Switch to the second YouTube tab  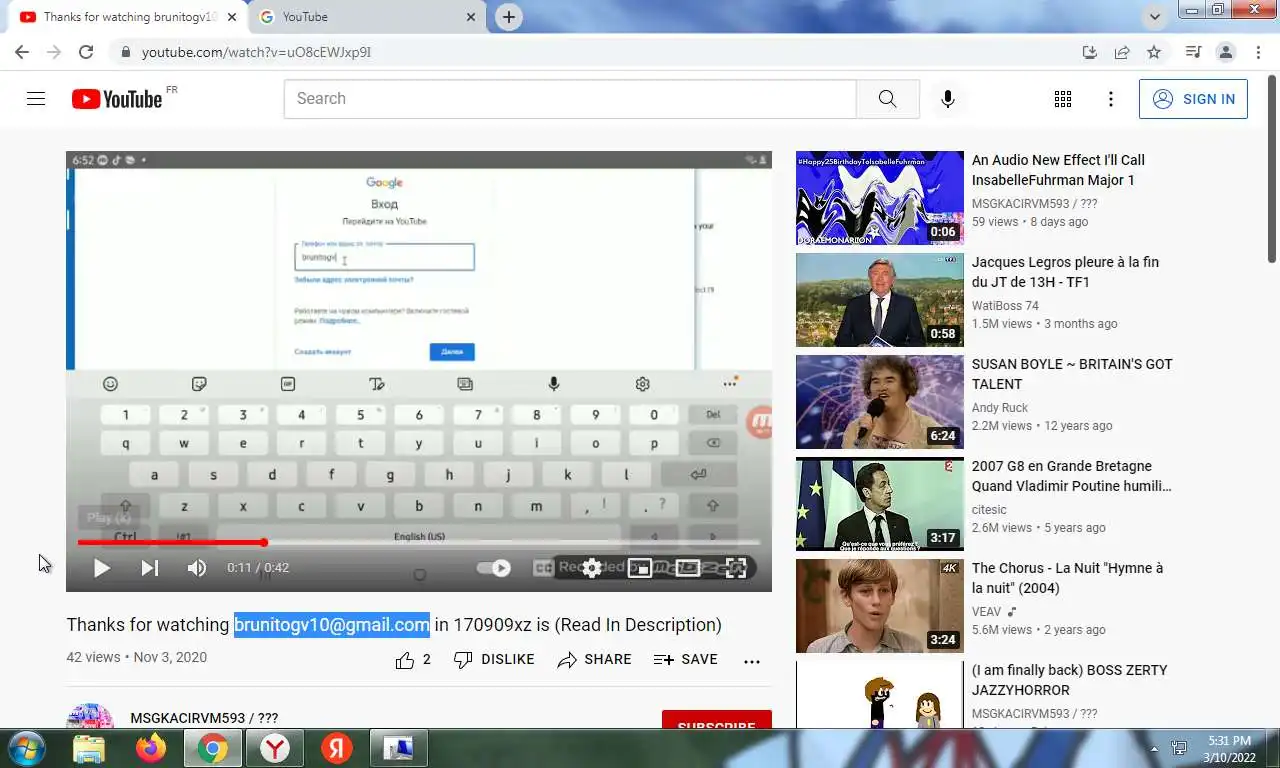point(364,17)
